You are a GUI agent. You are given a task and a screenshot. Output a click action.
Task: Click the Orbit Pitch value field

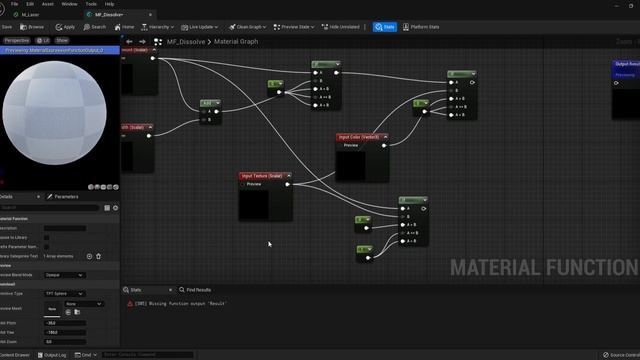pos(65,323)
